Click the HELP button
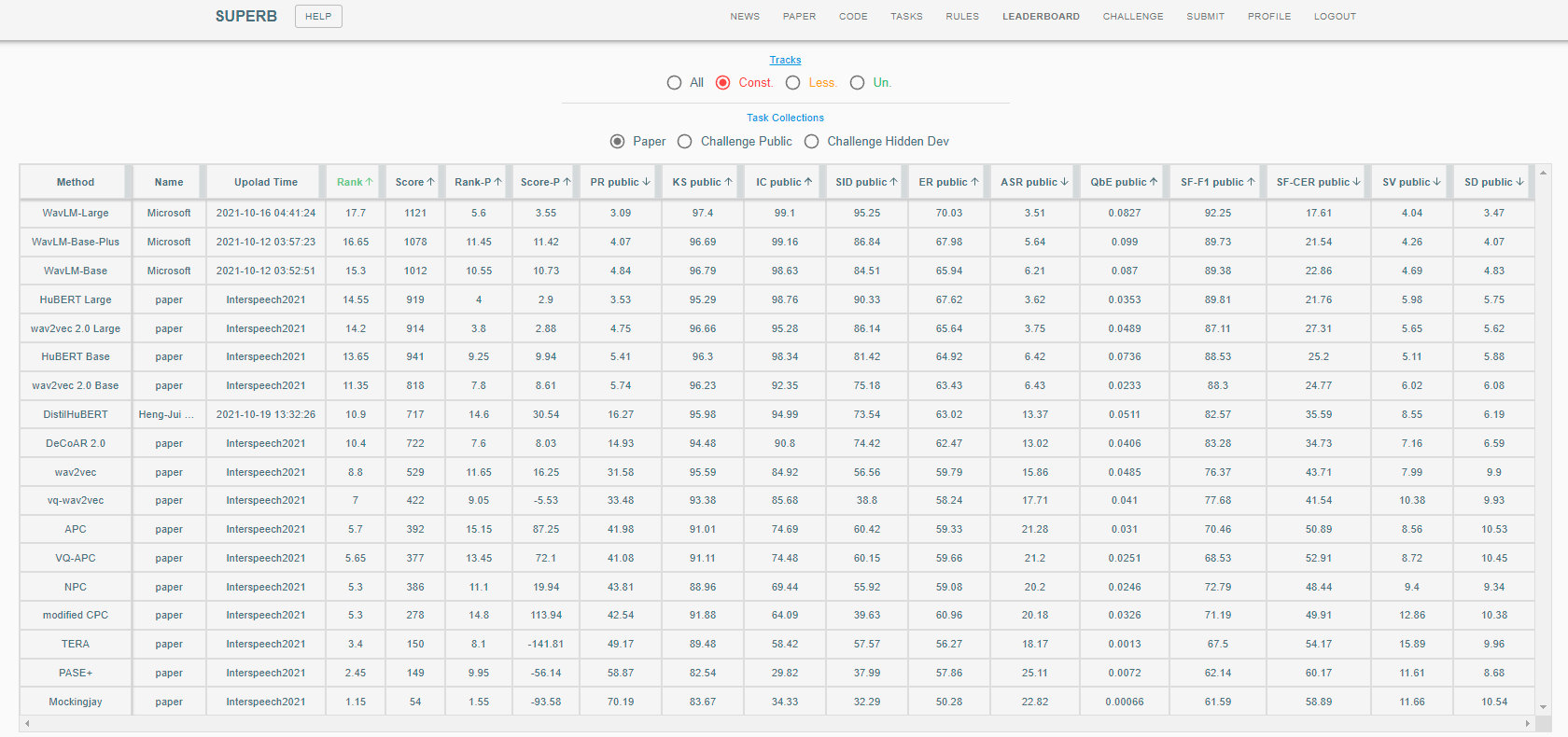This screenshot has width=1568, height=737. click(x=318, y=17)
